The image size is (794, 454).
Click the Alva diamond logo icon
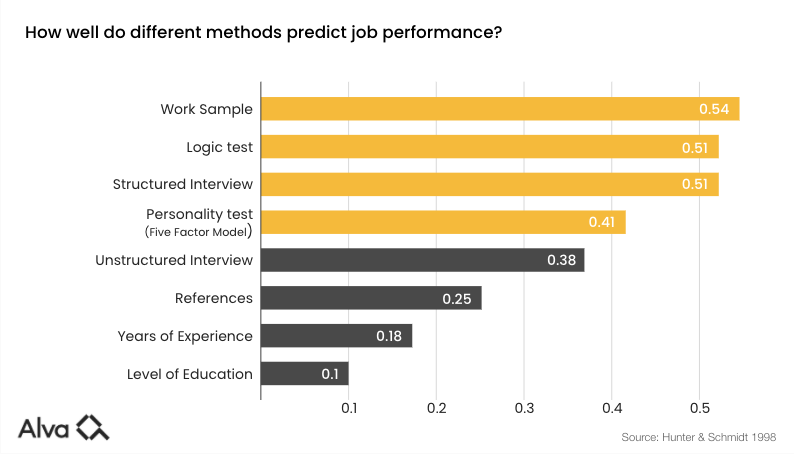click(x=94, y=427)
